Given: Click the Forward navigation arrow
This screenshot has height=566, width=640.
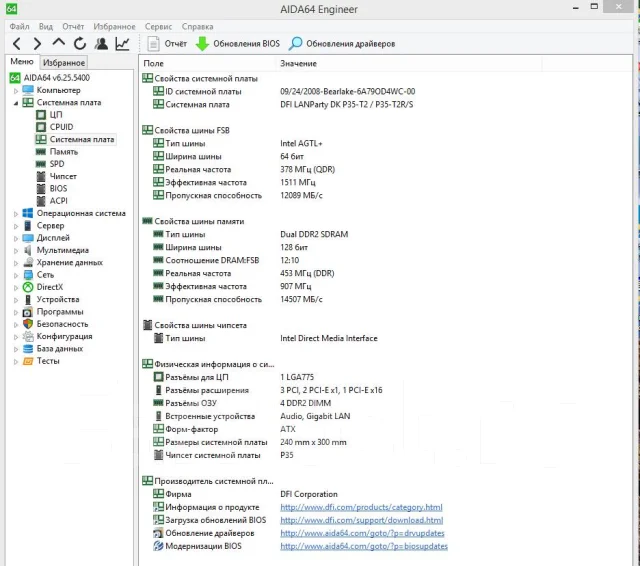Looking at the screenshot, I should coord(37,44).
